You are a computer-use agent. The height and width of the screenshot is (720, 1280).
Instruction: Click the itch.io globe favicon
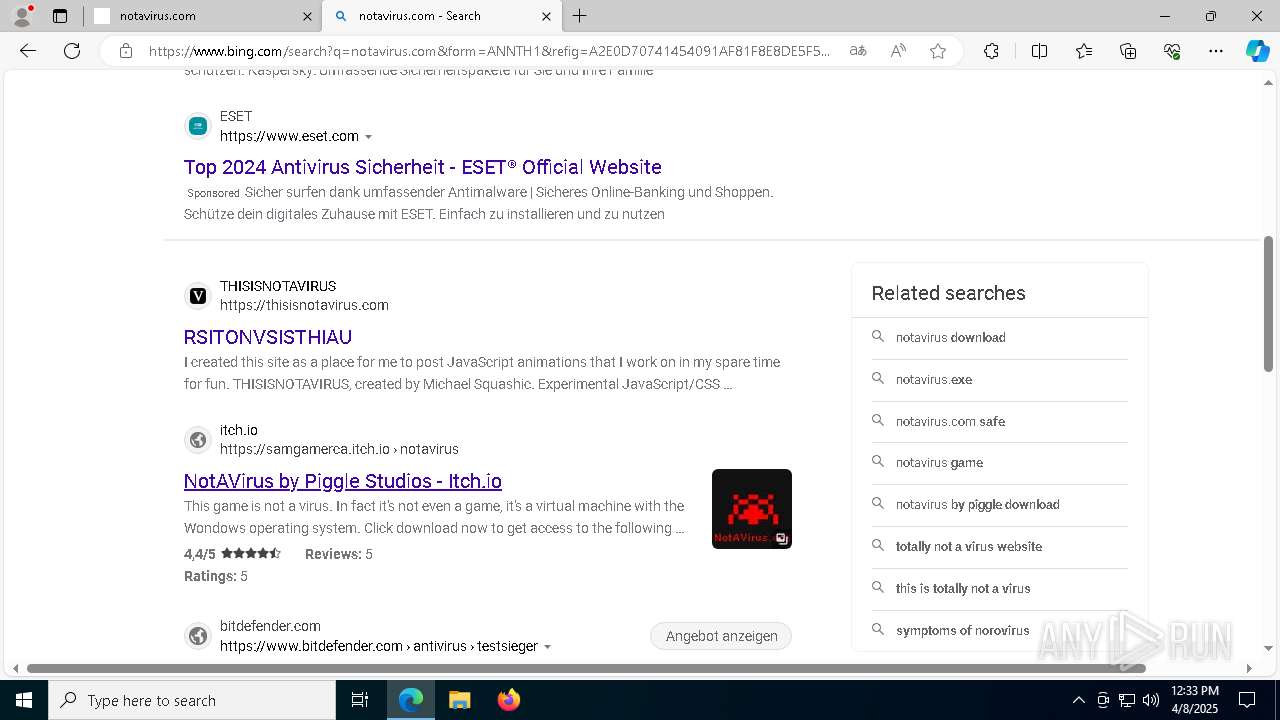tap(198, 440)
